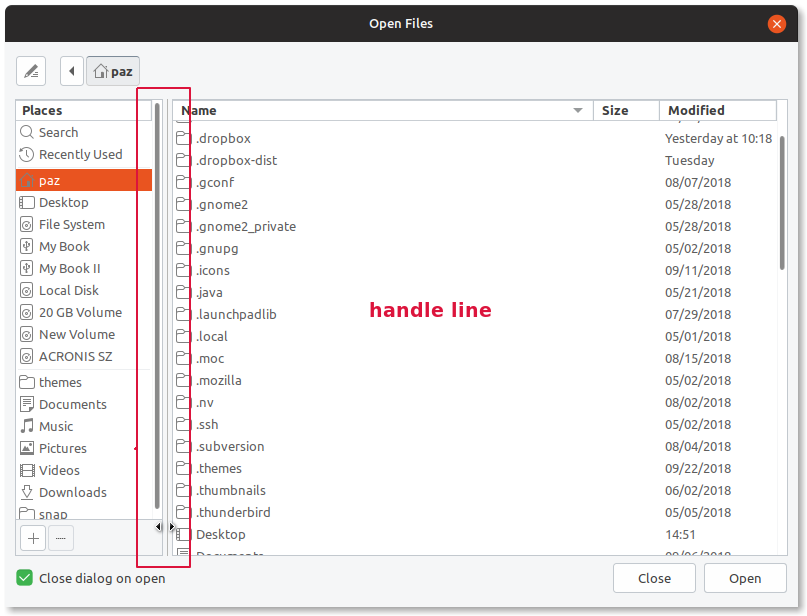Open File System in Places
Screen dimensions: 807x616
point(84,224)
